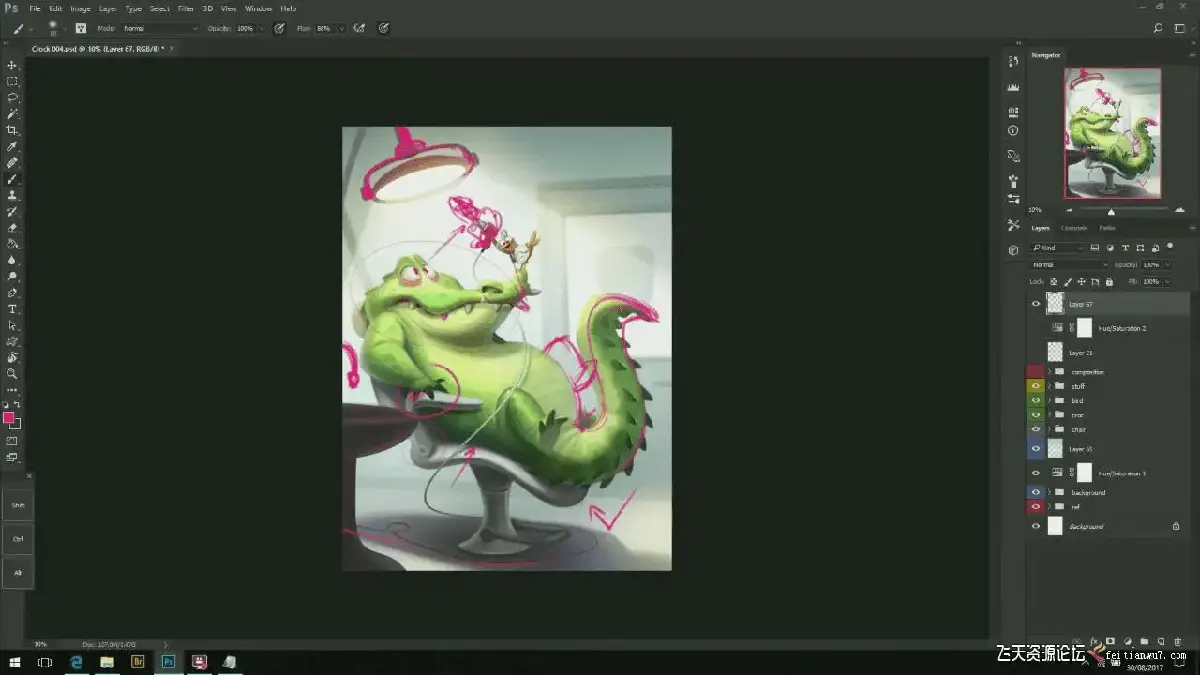Delete layer trash icon

point(1177,641)
